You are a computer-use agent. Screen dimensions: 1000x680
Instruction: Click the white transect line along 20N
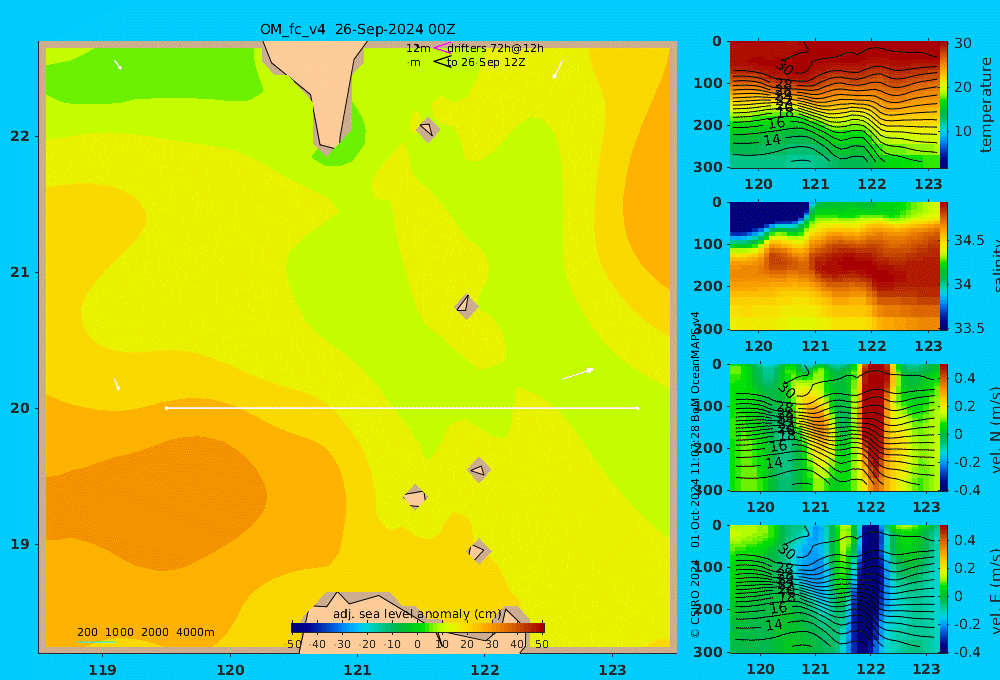402,408
